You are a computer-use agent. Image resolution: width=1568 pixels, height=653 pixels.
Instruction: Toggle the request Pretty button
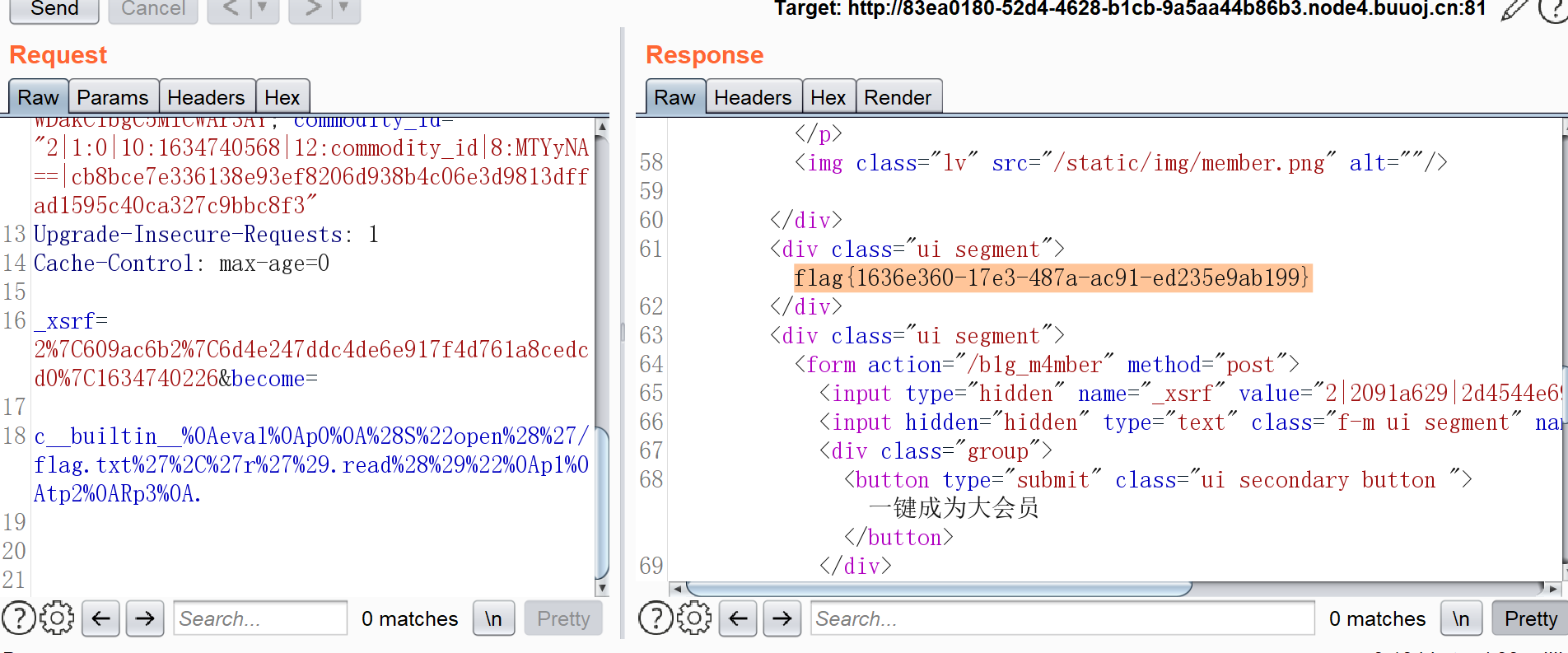pyautogui.click(x=563, y=618)
